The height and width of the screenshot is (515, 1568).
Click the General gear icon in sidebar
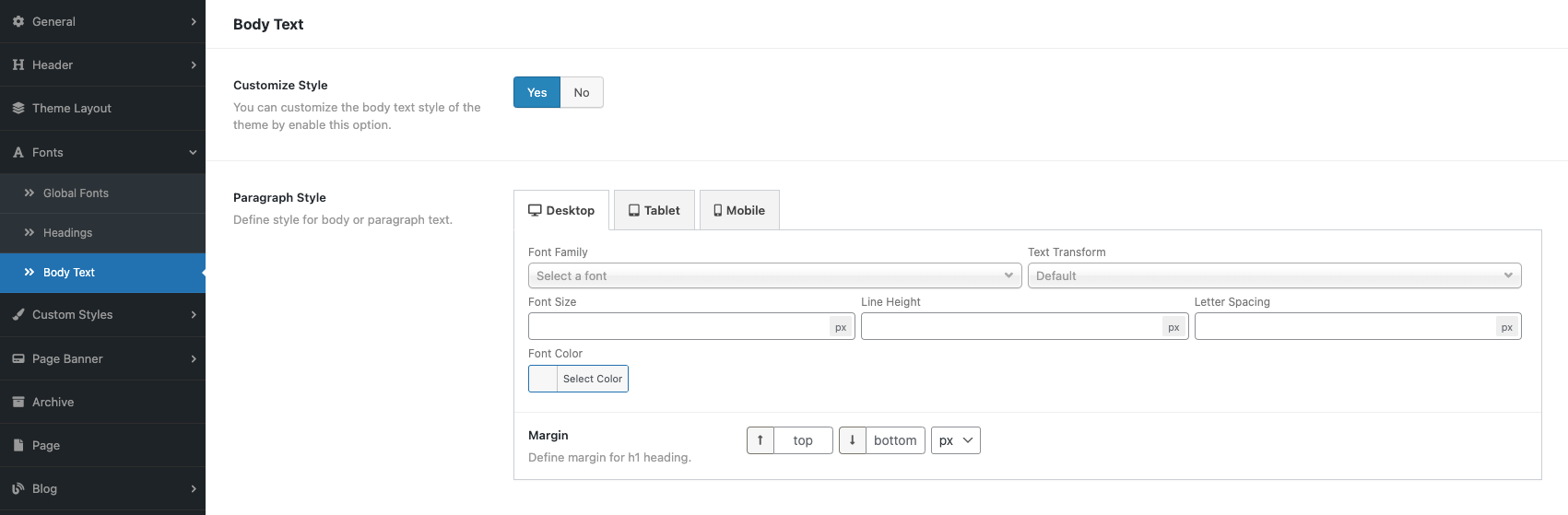[18, 21]
